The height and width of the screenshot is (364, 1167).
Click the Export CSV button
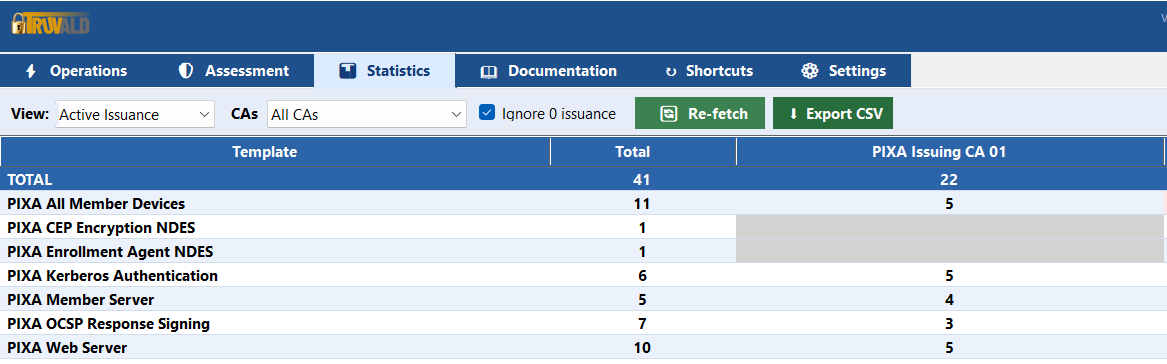pyautogui.click(x=833, y=114)
